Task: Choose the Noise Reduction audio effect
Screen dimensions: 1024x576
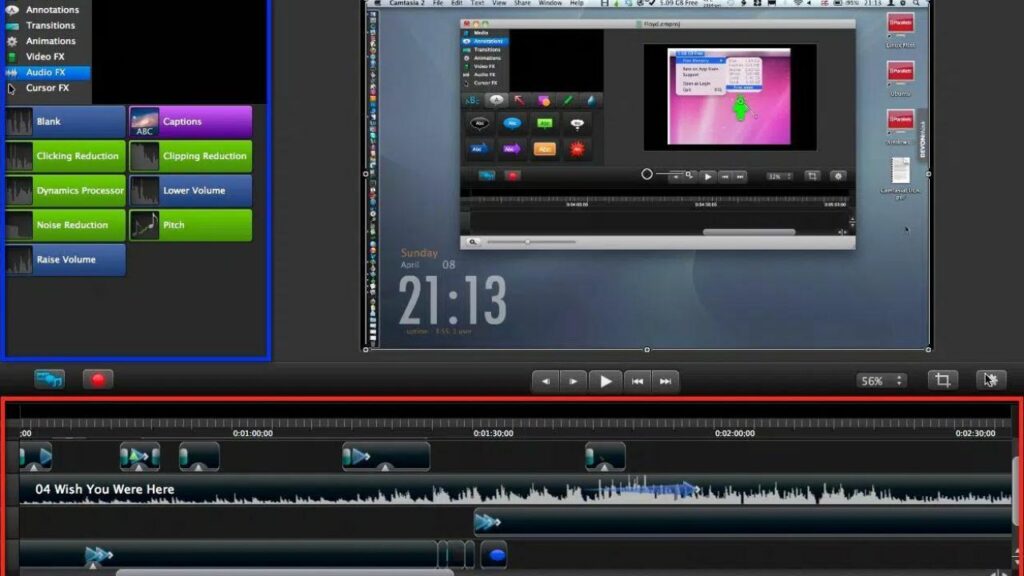Action: point(66,225)
